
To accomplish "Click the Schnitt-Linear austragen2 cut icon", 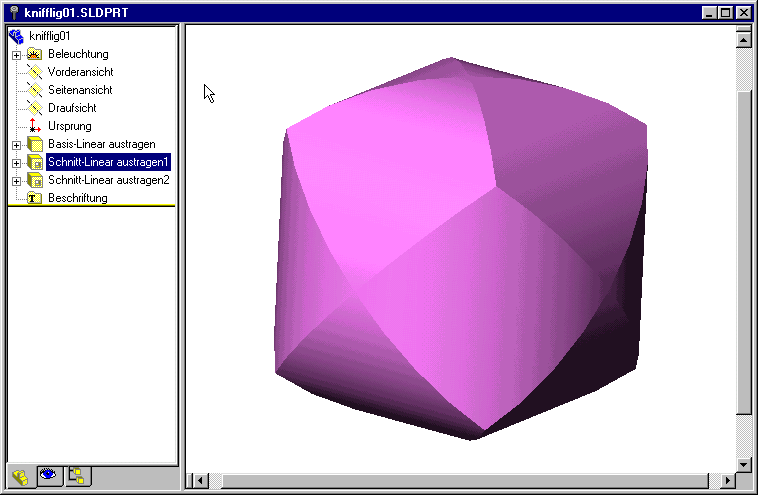I will (34, 180).
